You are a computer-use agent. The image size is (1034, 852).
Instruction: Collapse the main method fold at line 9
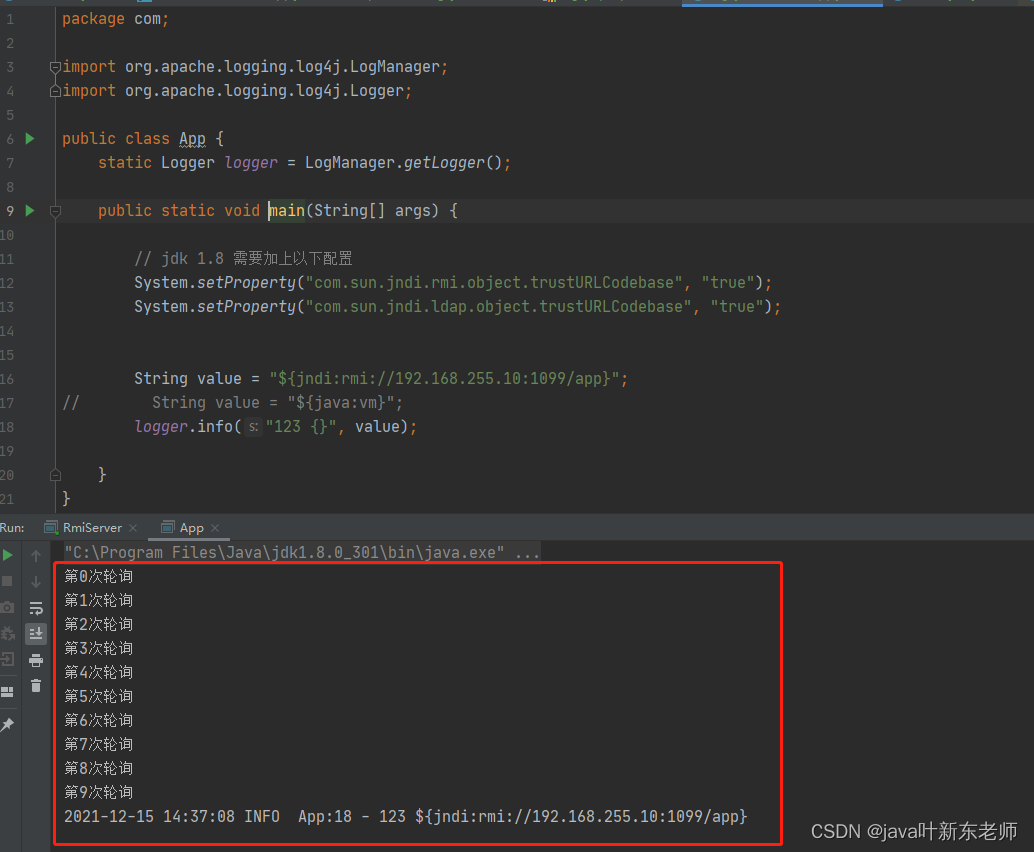point(55,211)
